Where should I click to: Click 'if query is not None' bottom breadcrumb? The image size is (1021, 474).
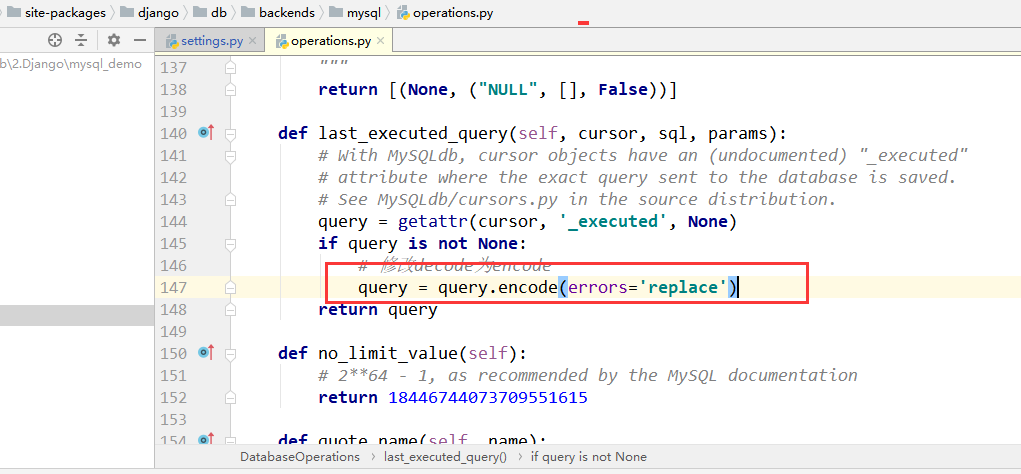pyautogui.click(x=589, y=457)
